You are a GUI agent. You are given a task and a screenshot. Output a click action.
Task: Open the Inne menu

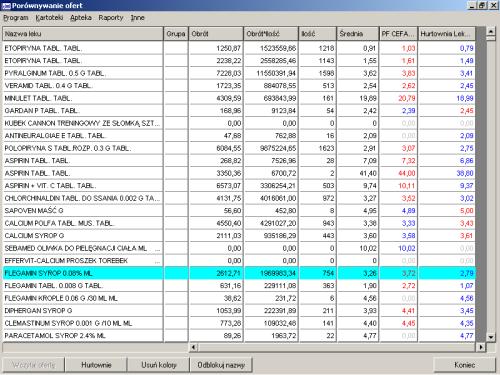click(138, 18)
